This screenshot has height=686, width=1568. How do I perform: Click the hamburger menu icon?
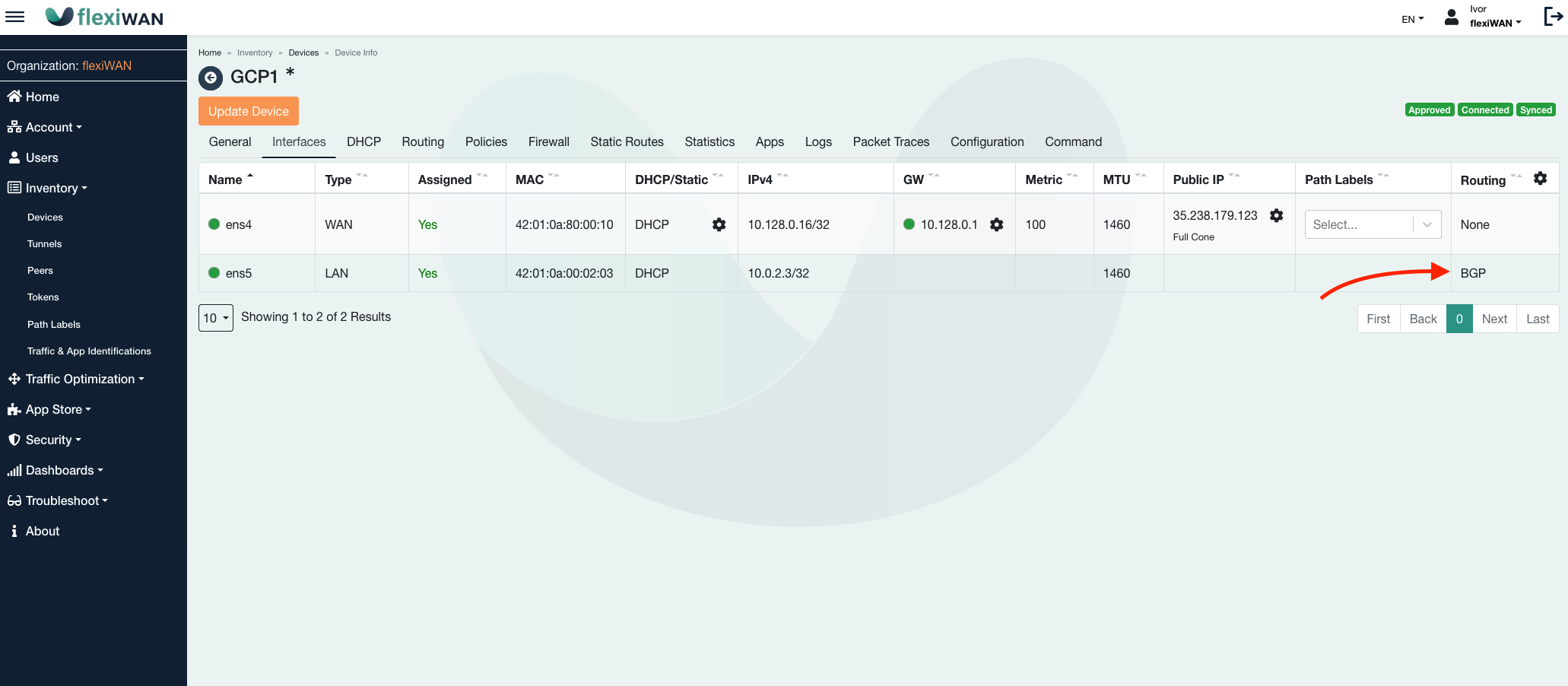pos(15,17)
